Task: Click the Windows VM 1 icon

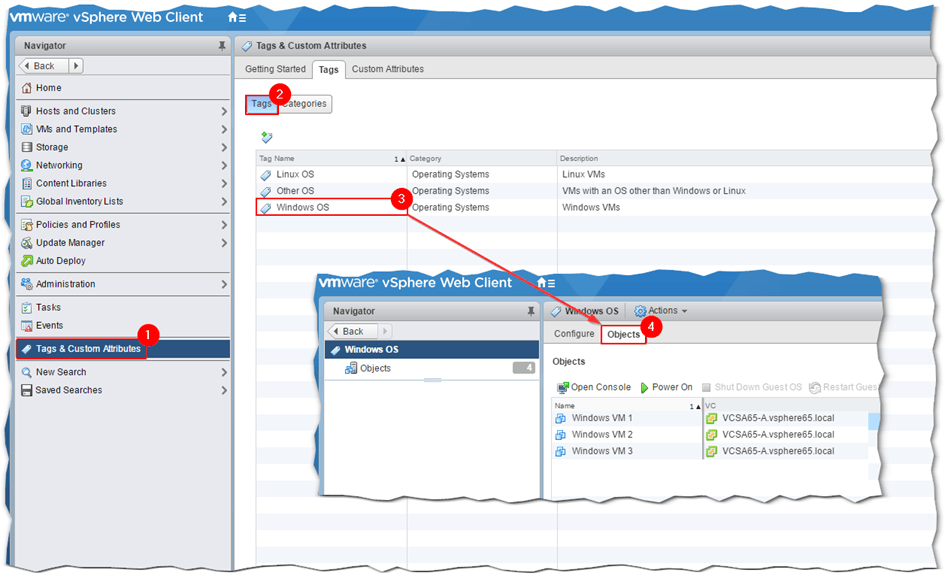Action: (x=560, y=418)
